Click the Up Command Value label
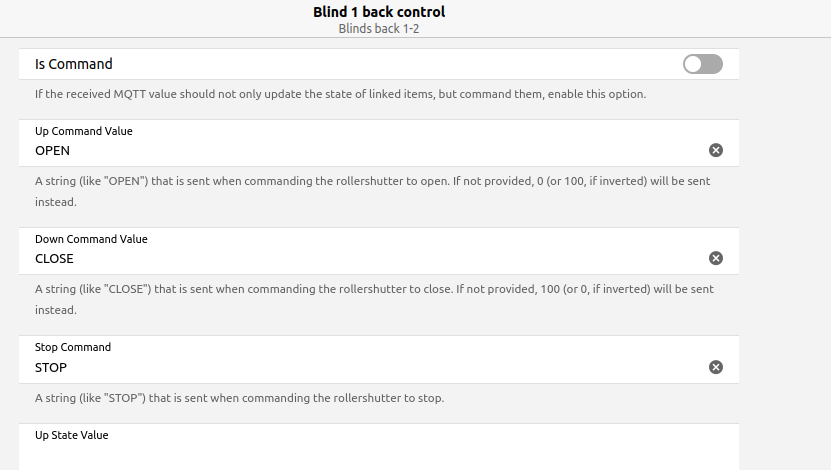Image resolution: width=831 pixels, height=470 pixels. [x=83, y=131]
